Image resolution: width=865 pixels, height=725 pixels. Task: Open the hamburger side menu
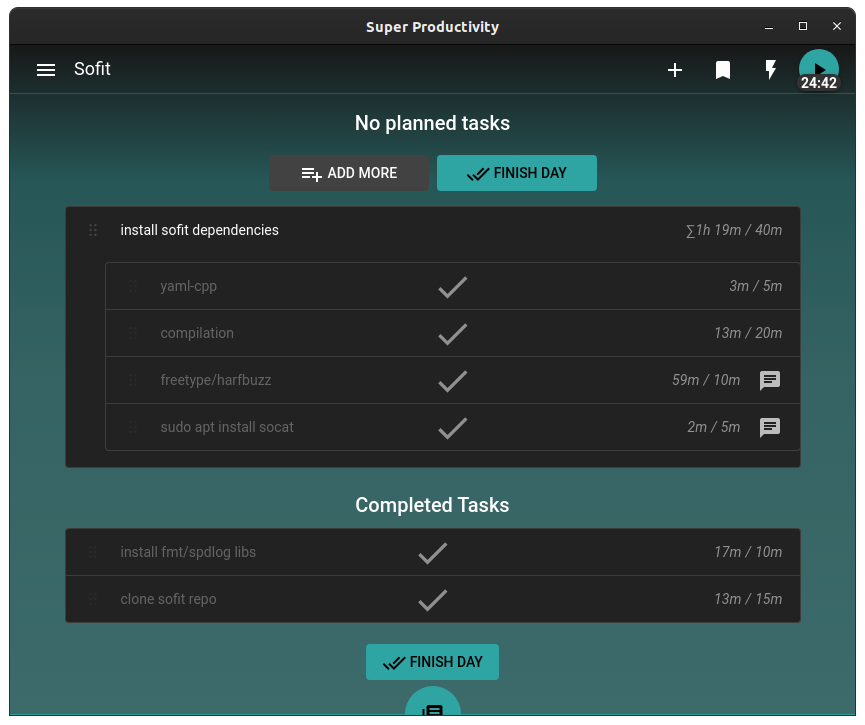click(46, 70)
